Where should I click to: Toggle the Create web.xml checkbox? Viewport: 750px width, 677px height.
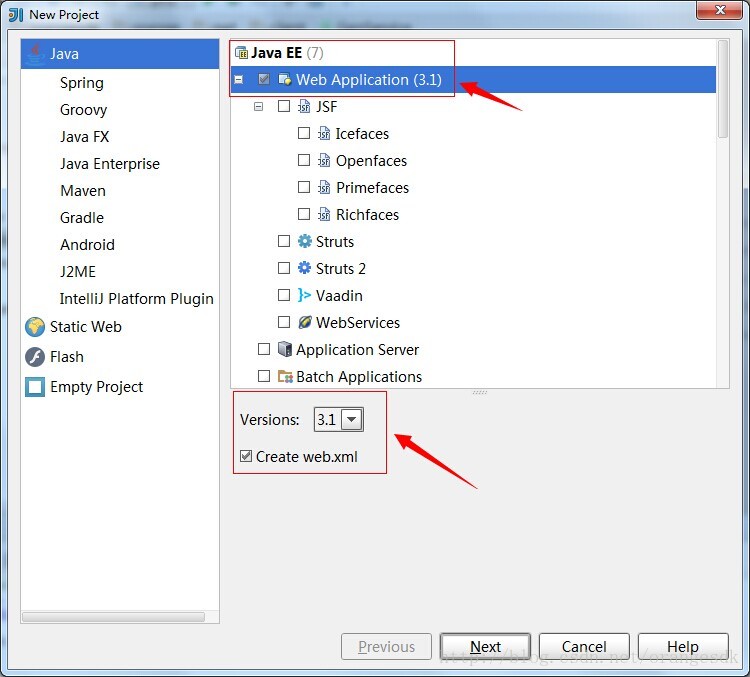point(246,456)
